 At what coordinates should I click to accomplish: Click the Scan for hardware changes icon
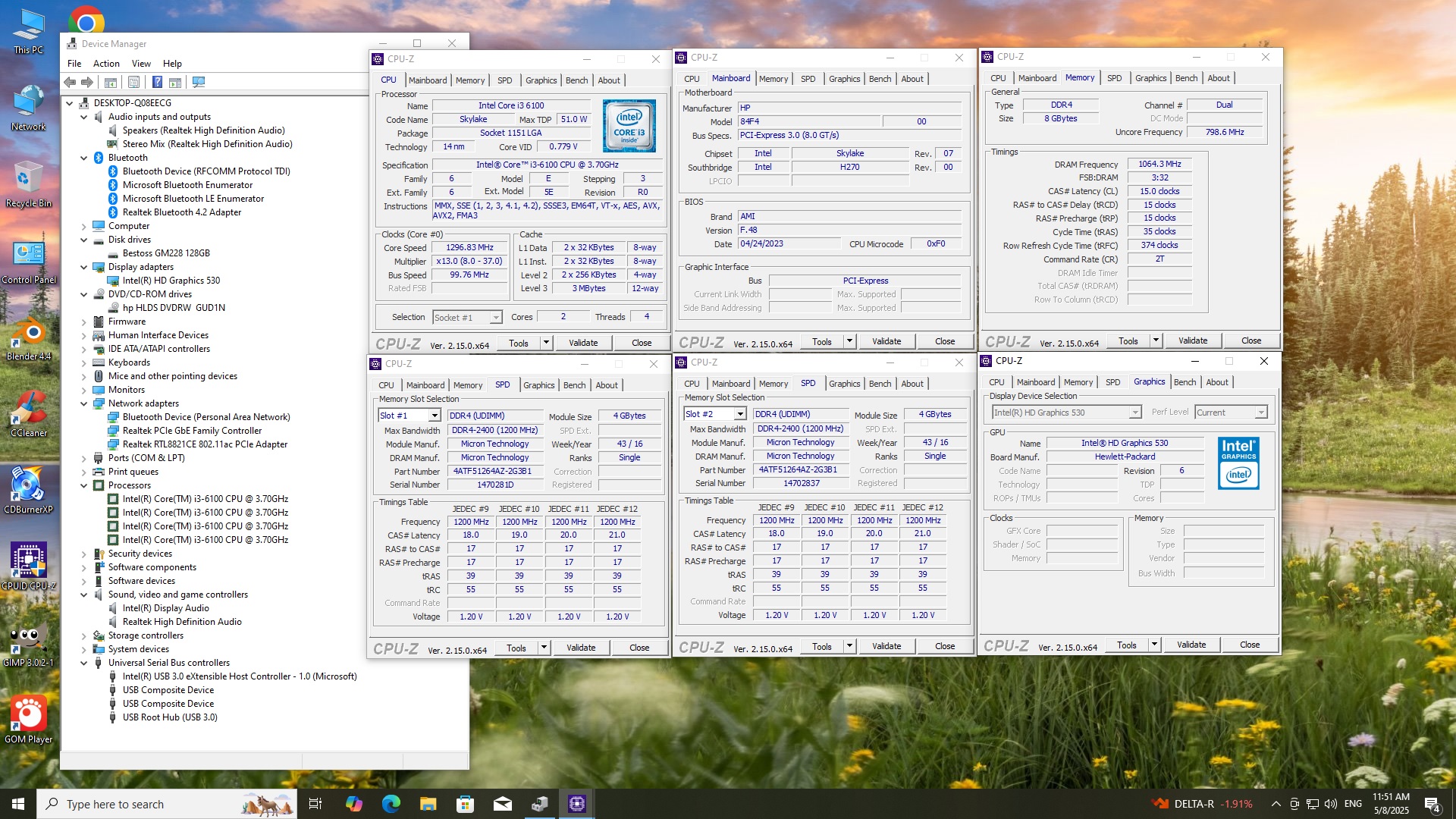coord(199,82)
